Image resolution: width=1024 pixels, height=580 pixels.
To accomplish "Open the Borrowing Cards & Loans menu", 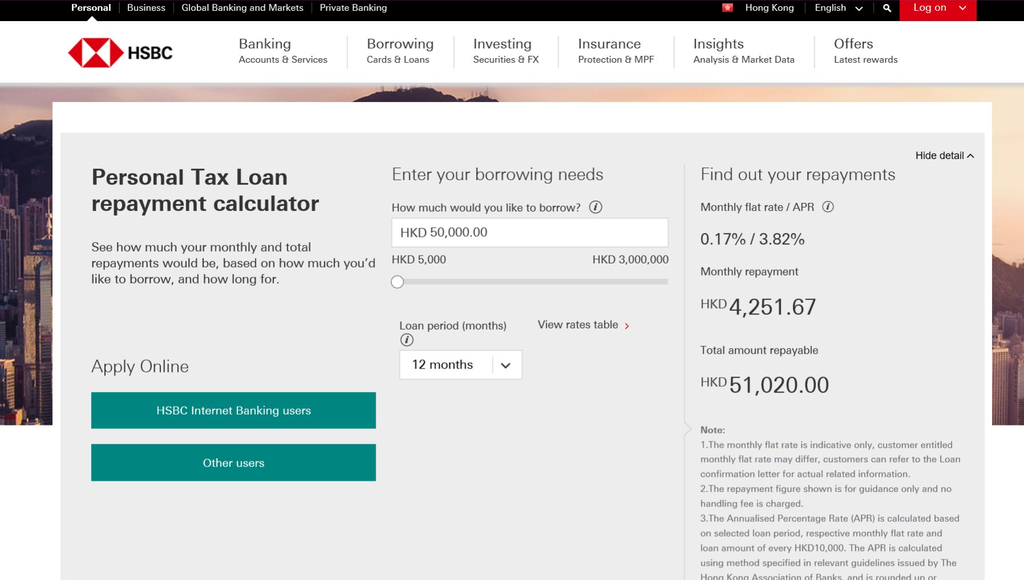I will click(400, 51).
